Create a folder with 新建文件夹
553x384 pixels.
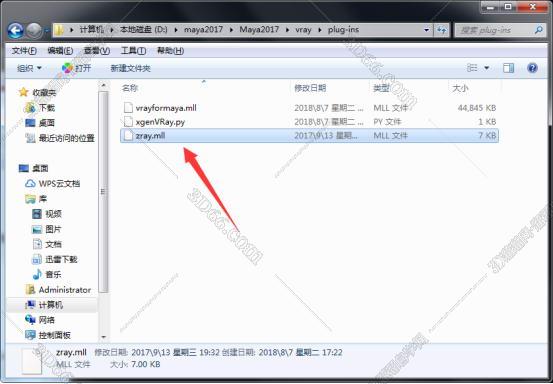coord(130,68)
